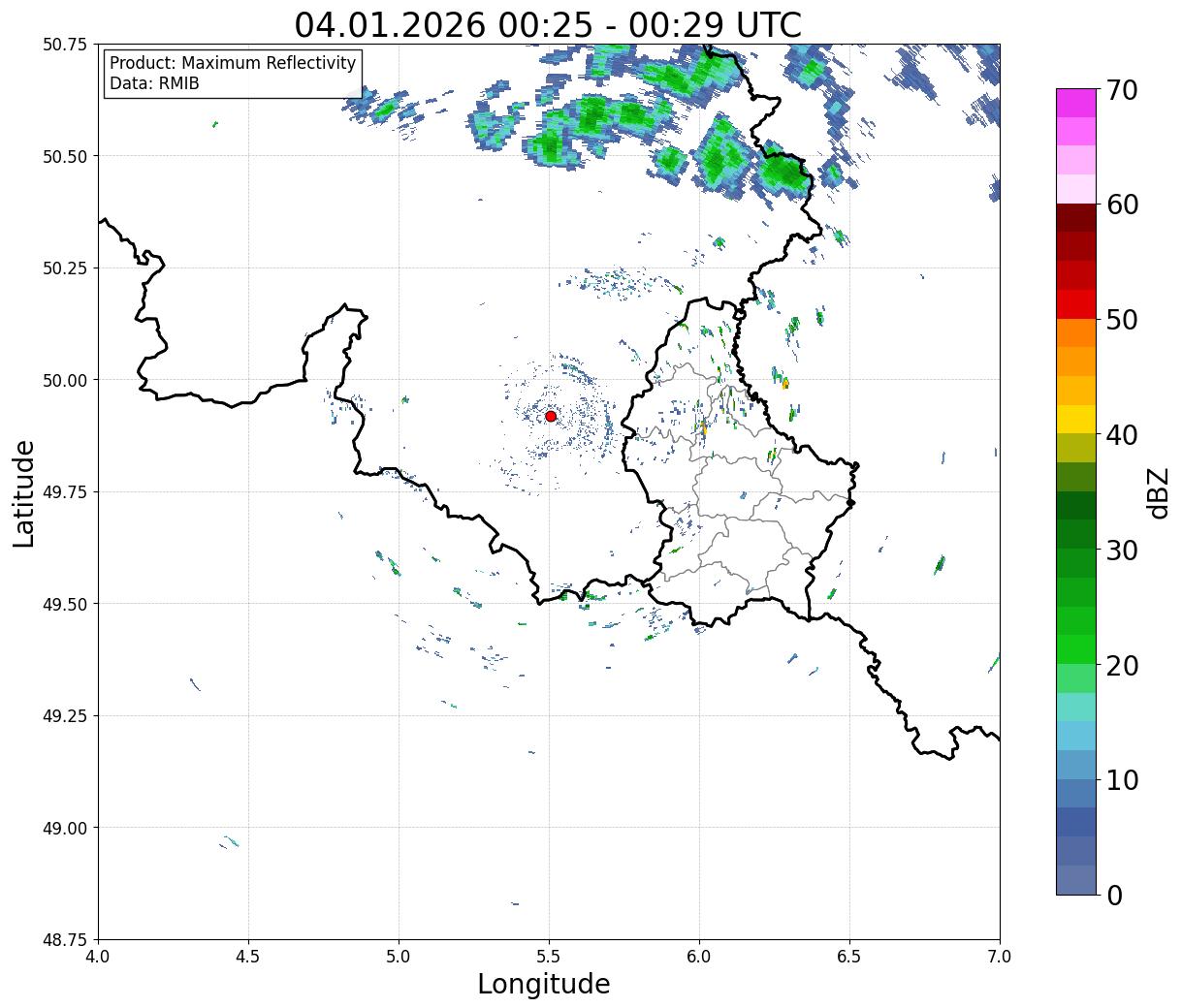Click the longitude tick label 7.0
Viewport: 1182px width, 1008px height.
click(1000, 957)
